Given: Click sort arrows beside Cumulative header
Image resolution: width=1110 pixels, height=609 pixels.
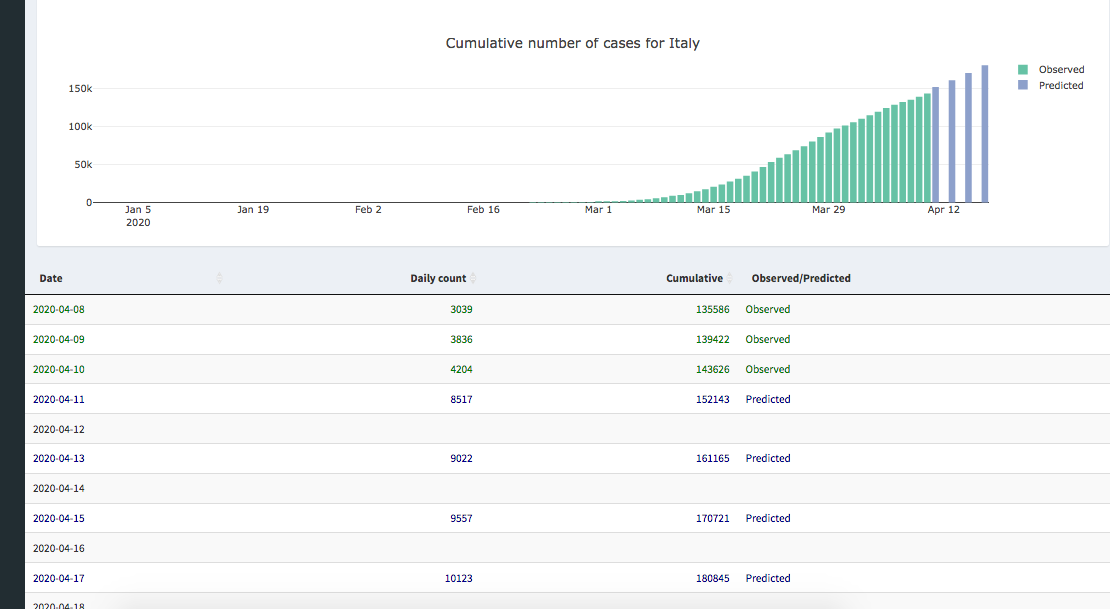Looking at the screenshot, I should click(x=731, y=278).
